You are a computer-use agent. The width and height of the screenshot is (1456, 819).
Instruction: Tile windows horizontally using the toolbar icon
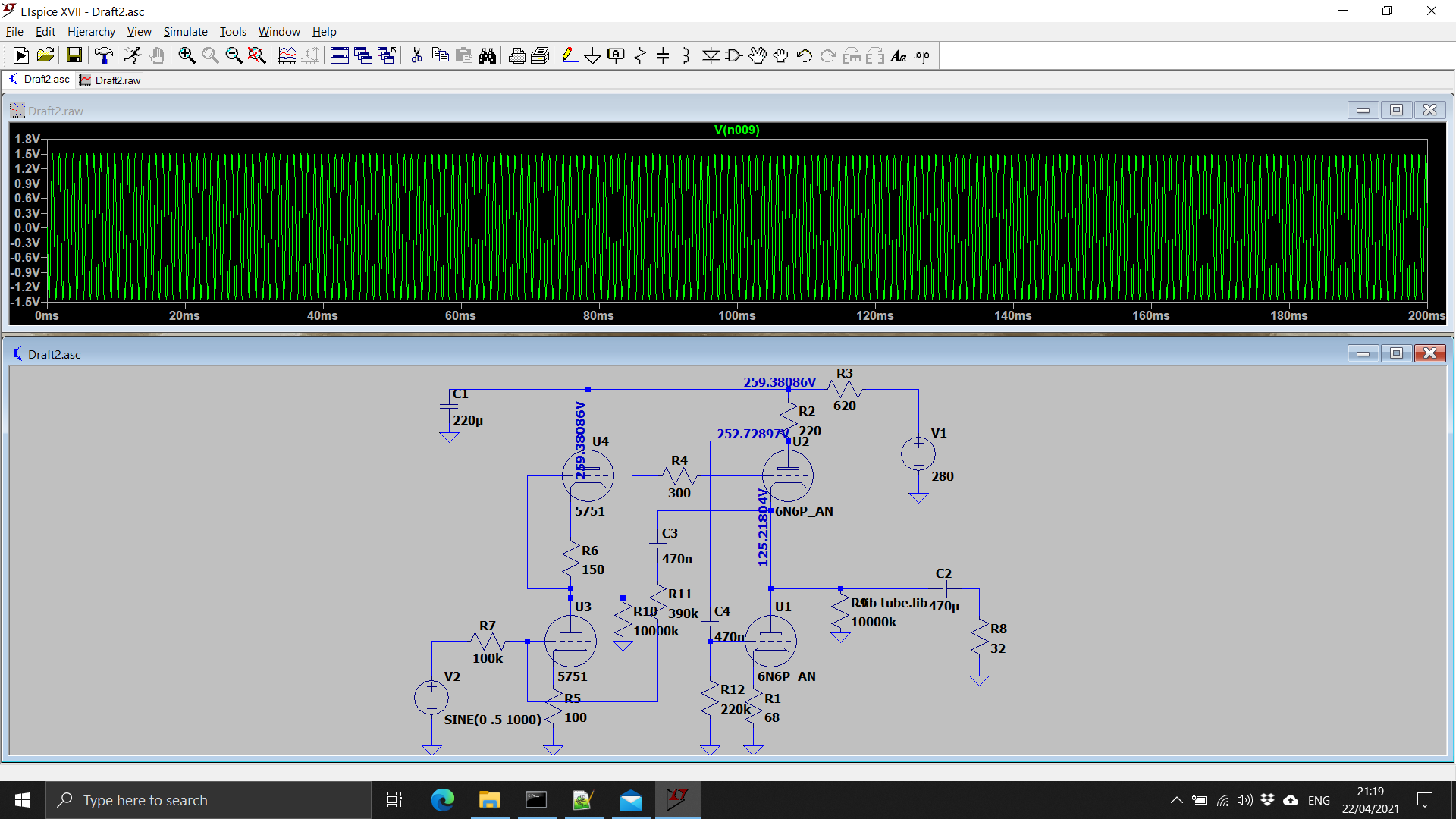click(340, 55)
